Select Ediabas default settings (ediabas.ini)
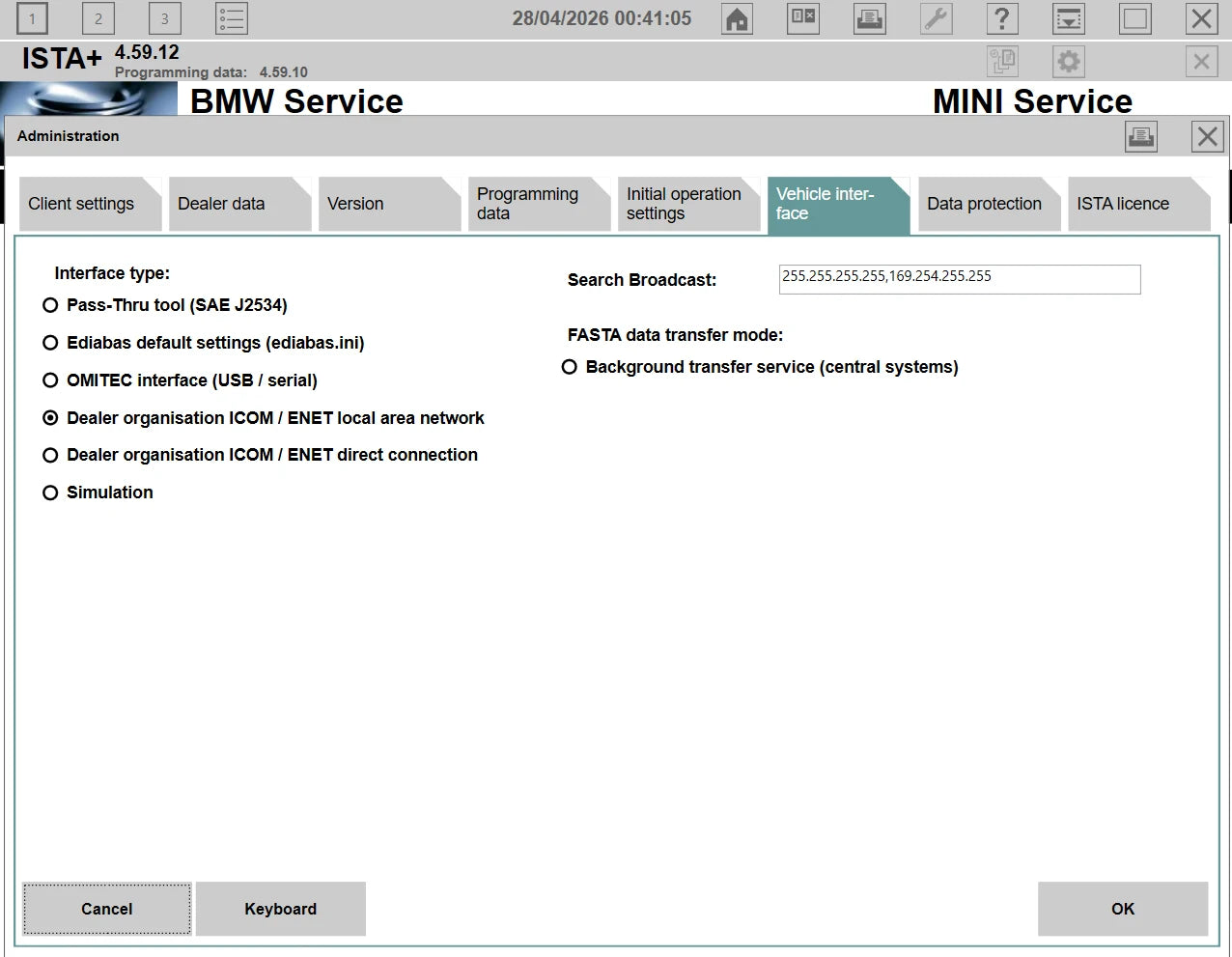Image resolution: width=1232 pixels, height=957 pixels. (x=204, y=343)
